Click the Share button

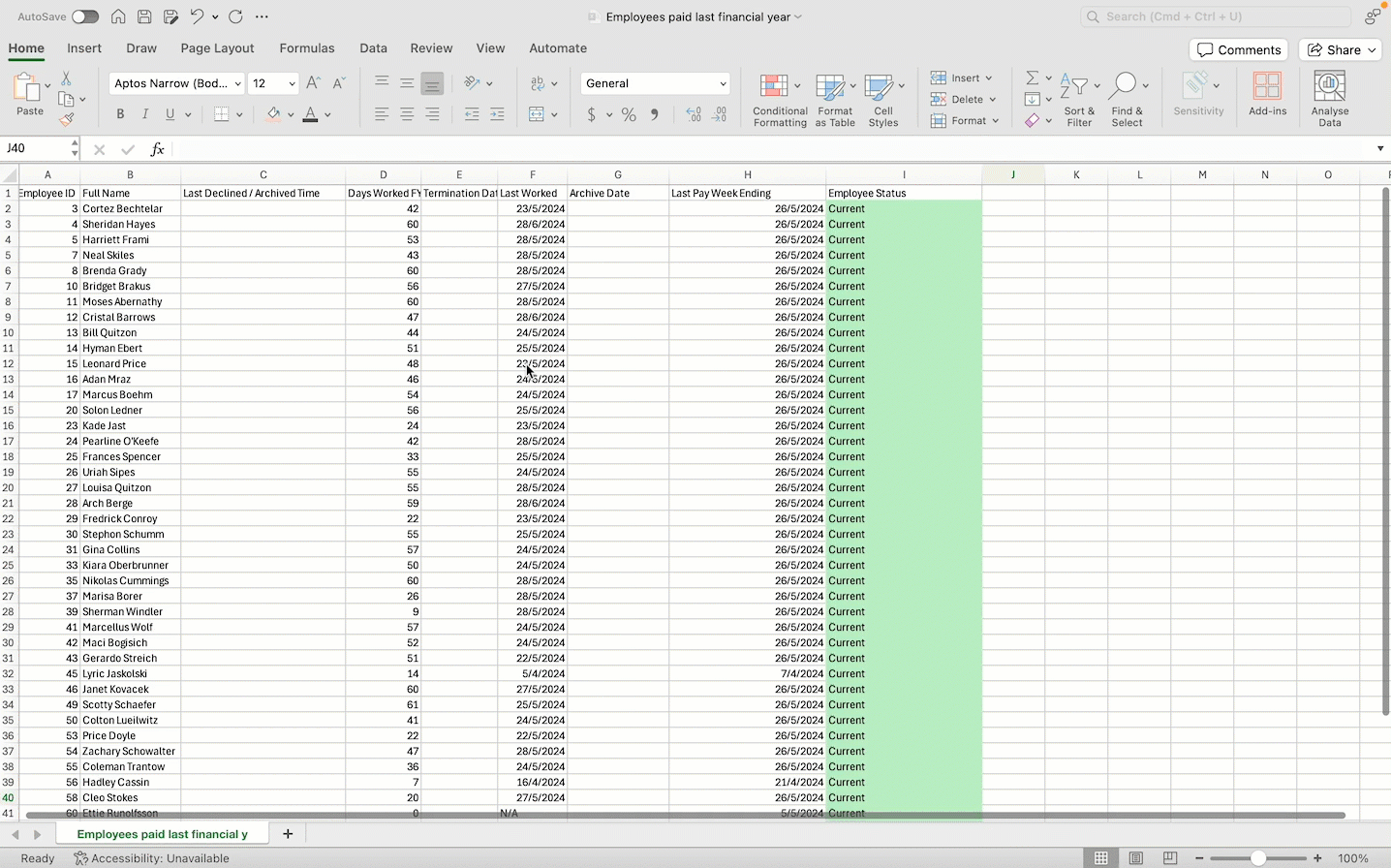coord(1342,50)
